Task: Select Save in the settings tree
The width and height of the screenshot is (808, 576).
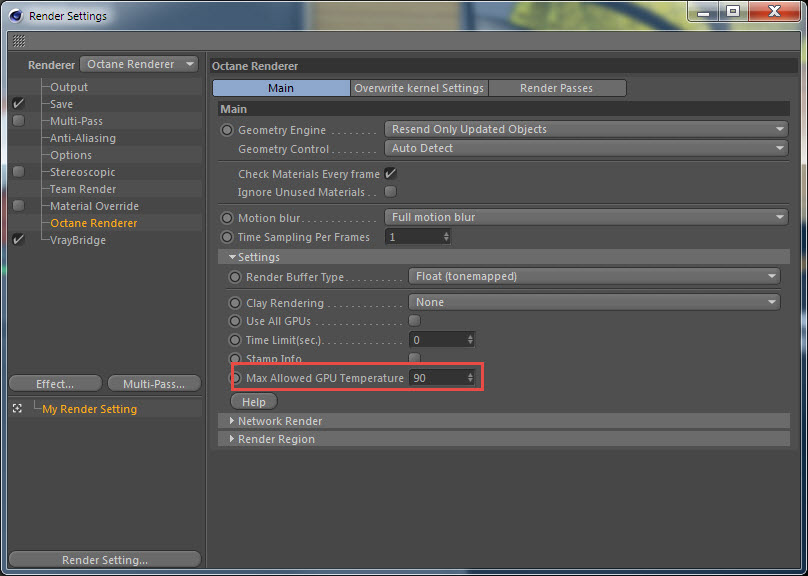Action: tap(61, 104)
